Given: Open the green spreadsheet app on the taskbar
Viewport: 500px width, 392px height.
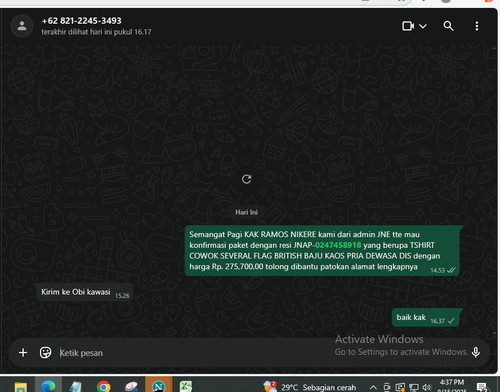Looking at the screenshot, I should tap(186, 386).
